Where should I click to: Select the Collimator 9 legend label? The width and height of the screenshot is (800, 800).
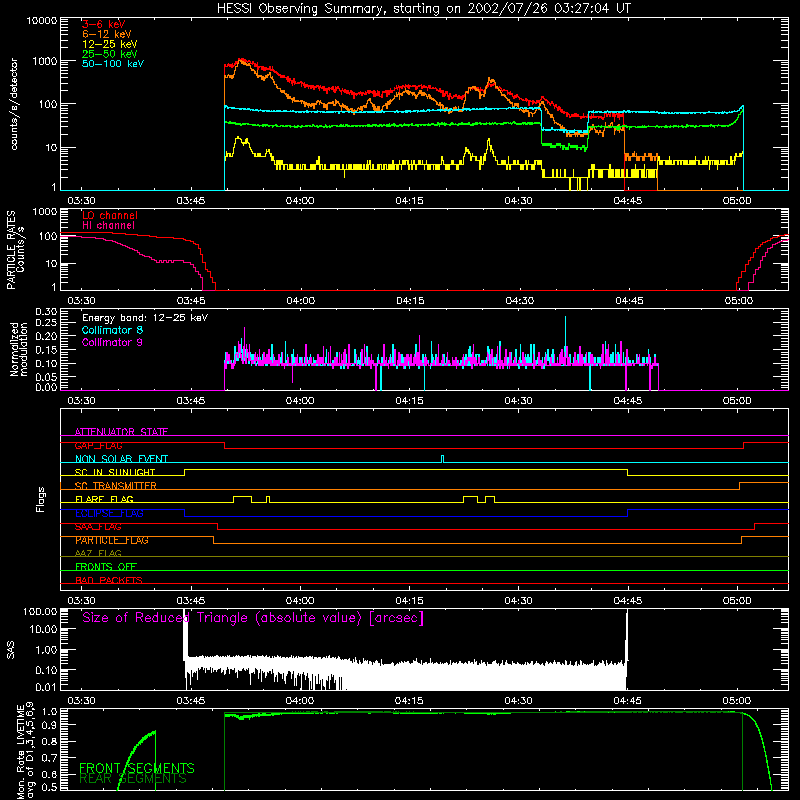pyautogui.click(x=112, y=342)
